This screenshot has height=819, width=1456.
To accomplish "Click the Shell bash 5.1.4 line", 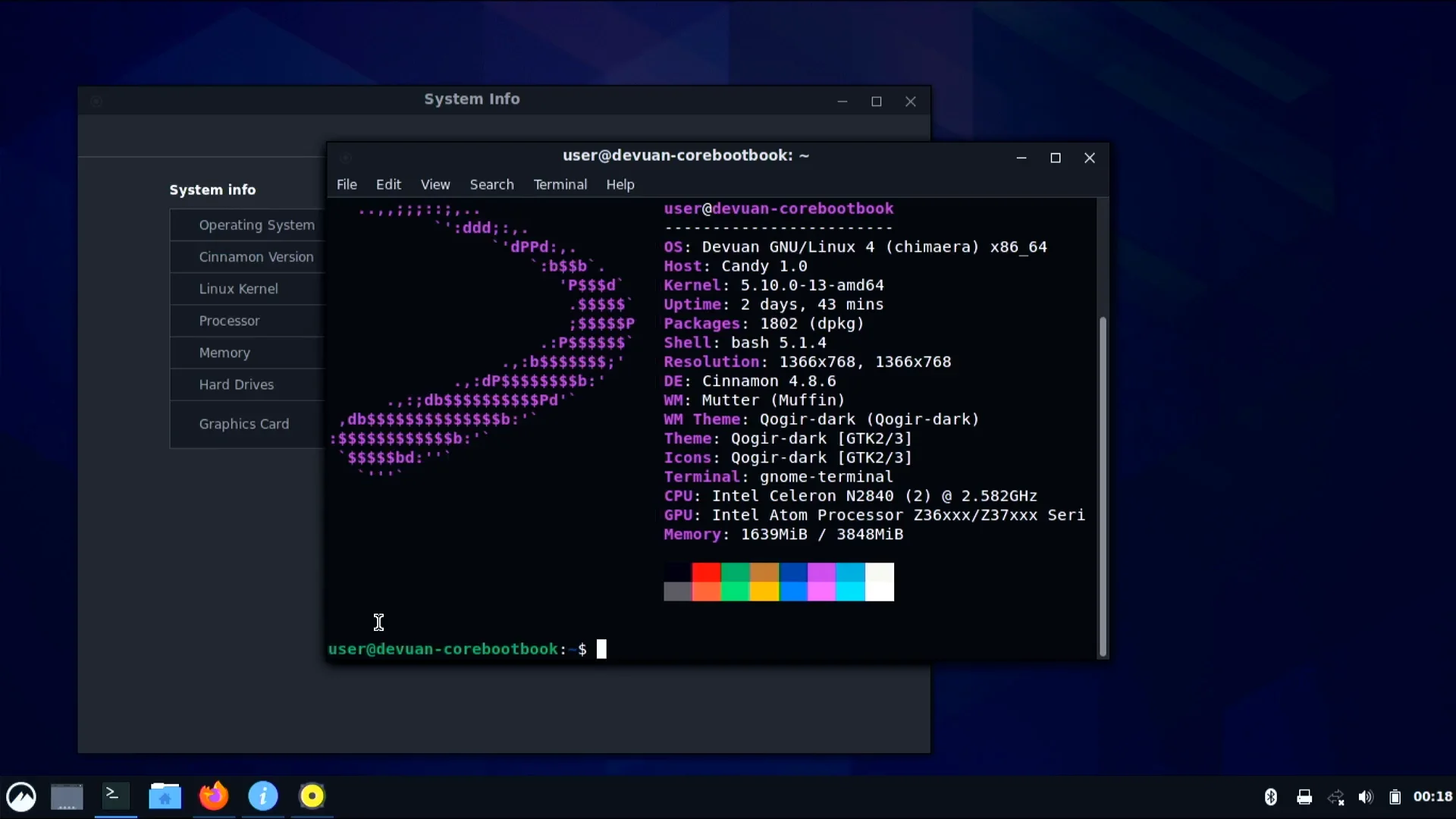I will [745, 343].
